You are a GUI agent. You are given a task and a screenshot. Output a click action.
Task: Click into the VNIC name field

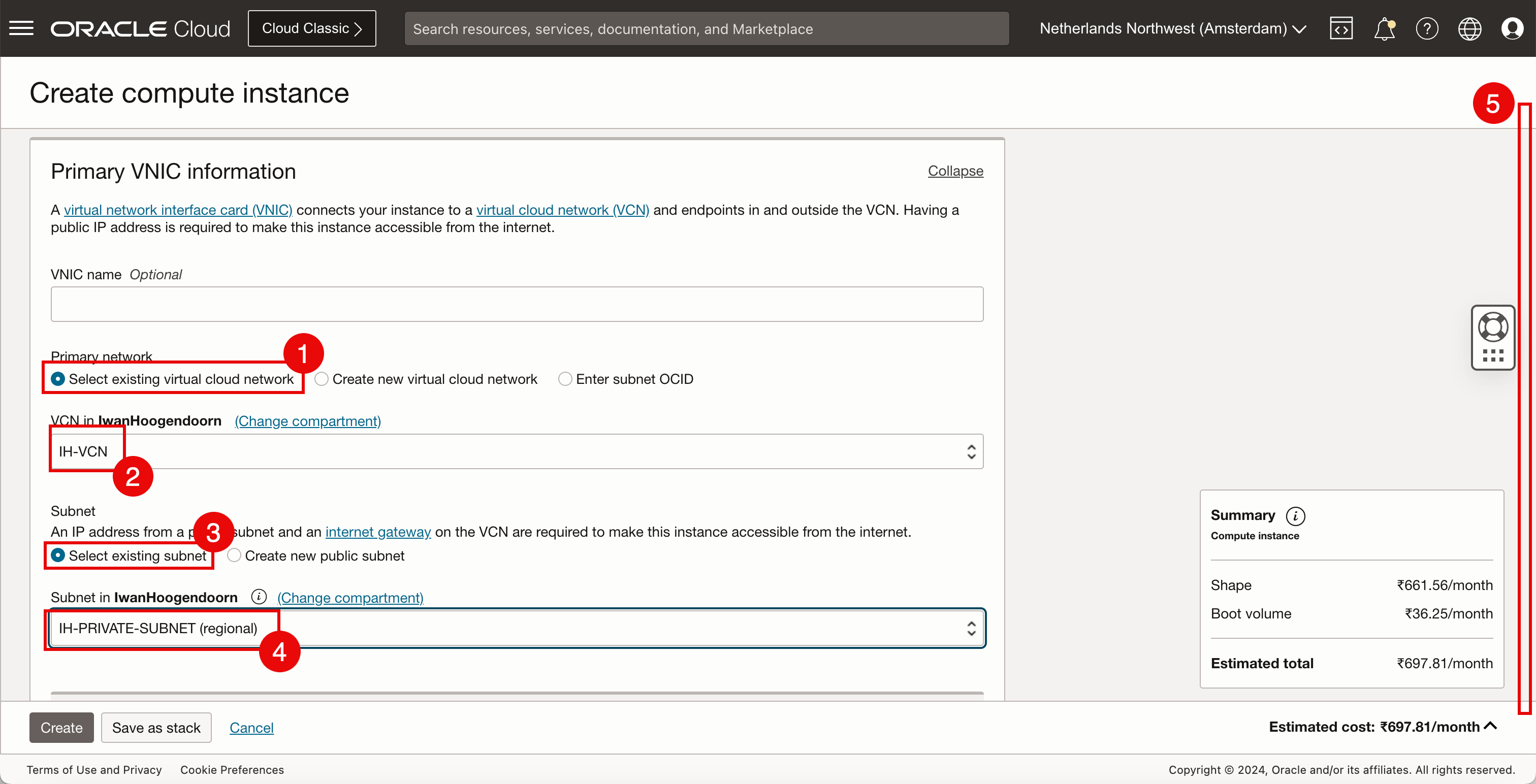point(517,304)
